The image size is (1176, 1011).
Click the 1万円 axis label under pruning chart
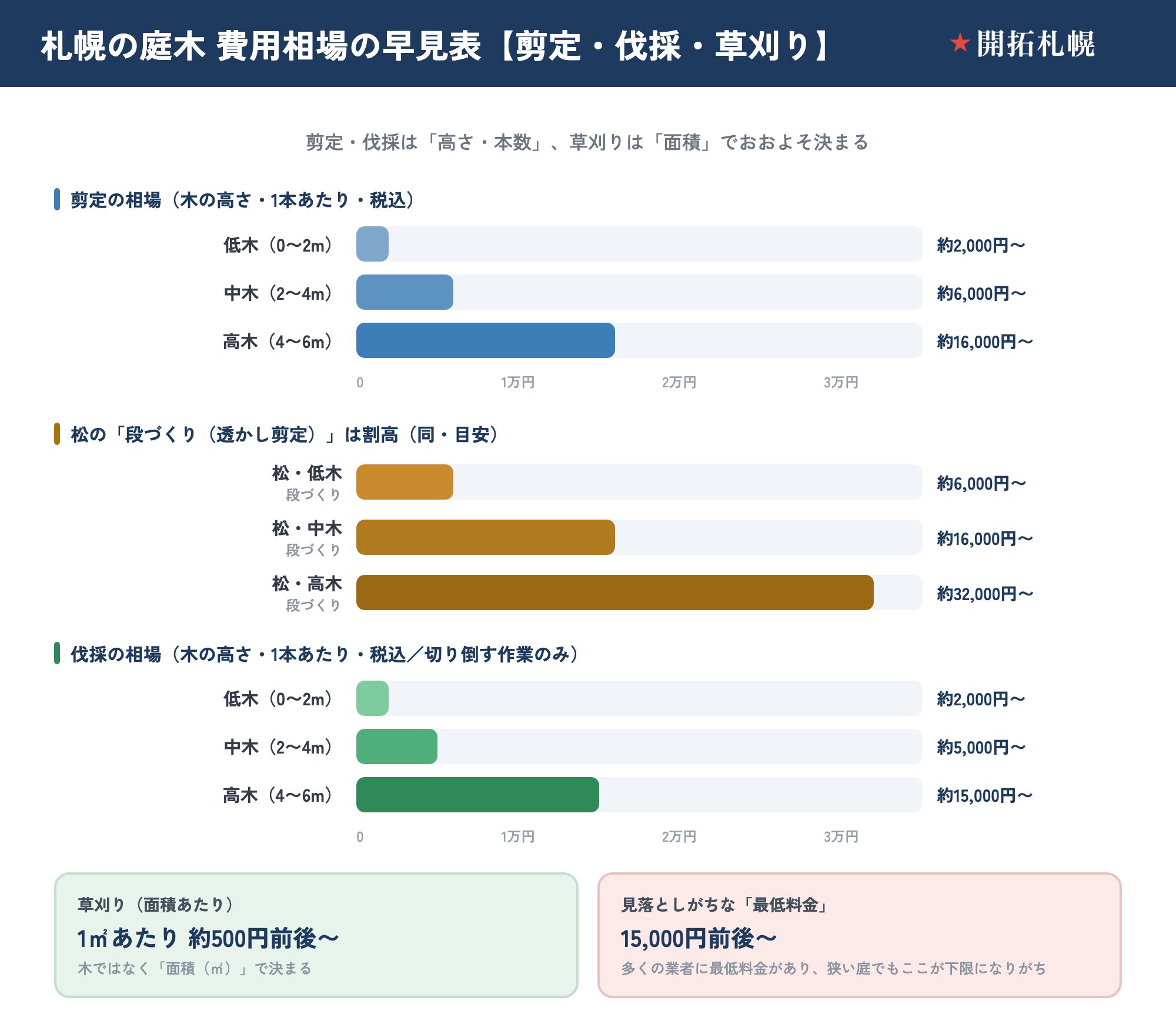517,383
